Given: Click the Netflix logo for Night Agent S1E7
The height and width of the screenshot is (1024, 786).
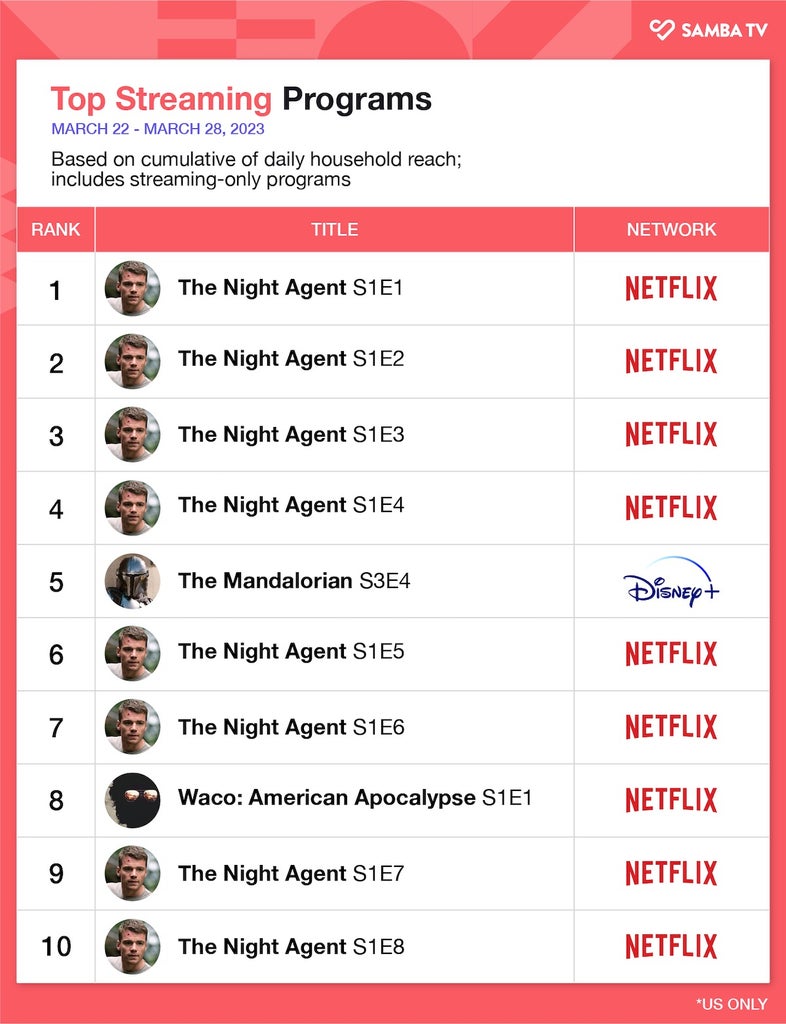Looking at the screenshot, I should [x=671, y=873].
